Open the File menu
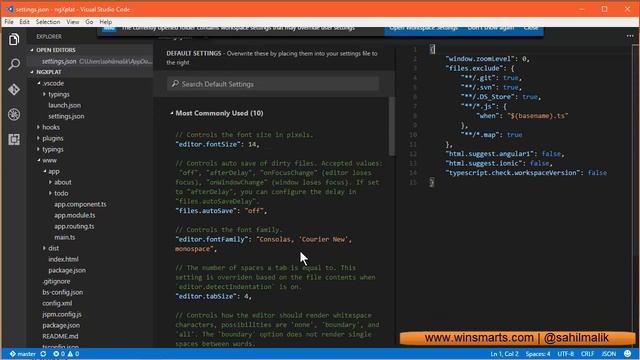The height and width of the screenshot is (360, 640). [9, 22]
